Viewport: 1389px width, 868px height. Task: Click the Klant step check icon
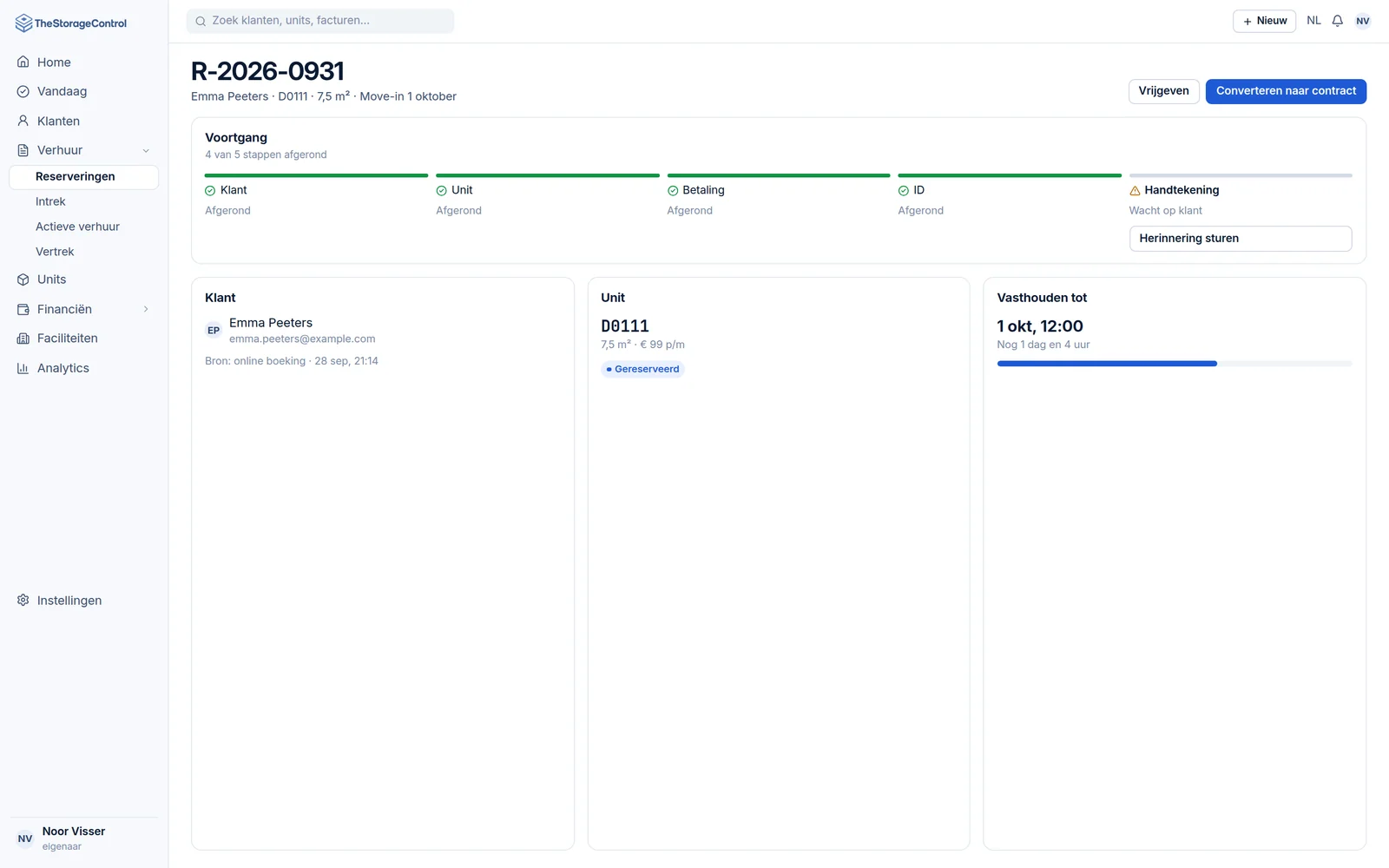point(210,191)
